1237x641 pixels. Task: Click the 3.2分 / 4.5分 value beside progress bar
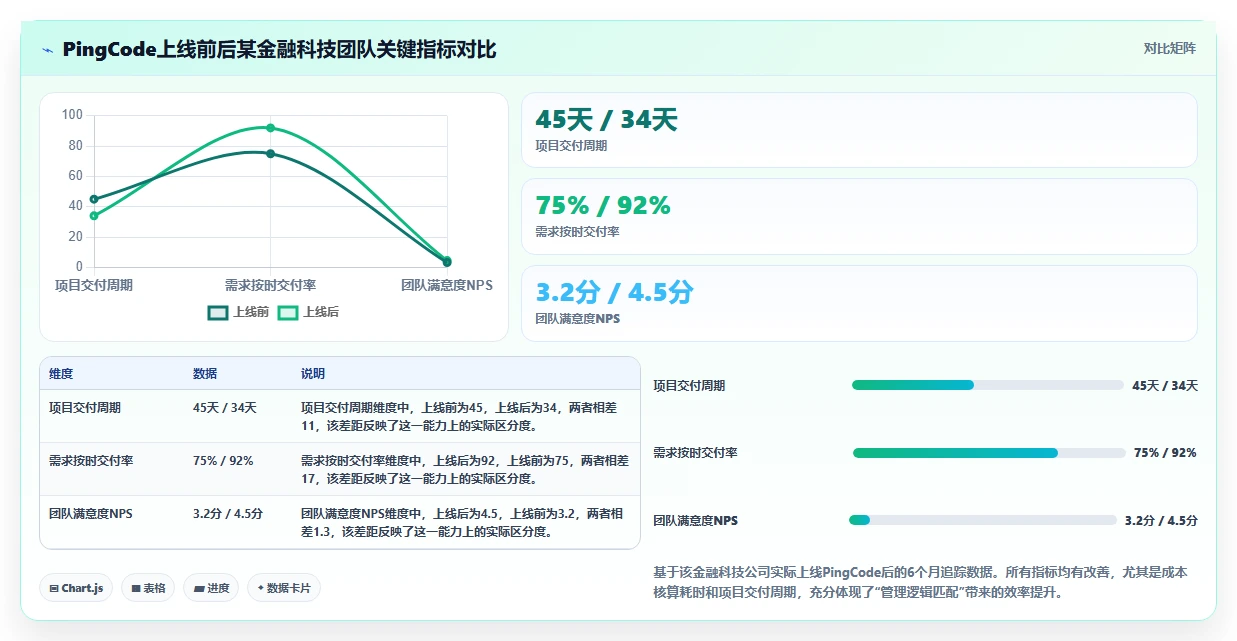pos(1161,521)
